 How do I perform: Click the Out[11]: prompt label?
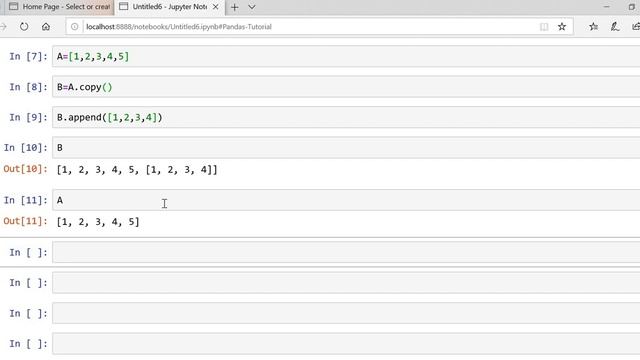(25, 221)
